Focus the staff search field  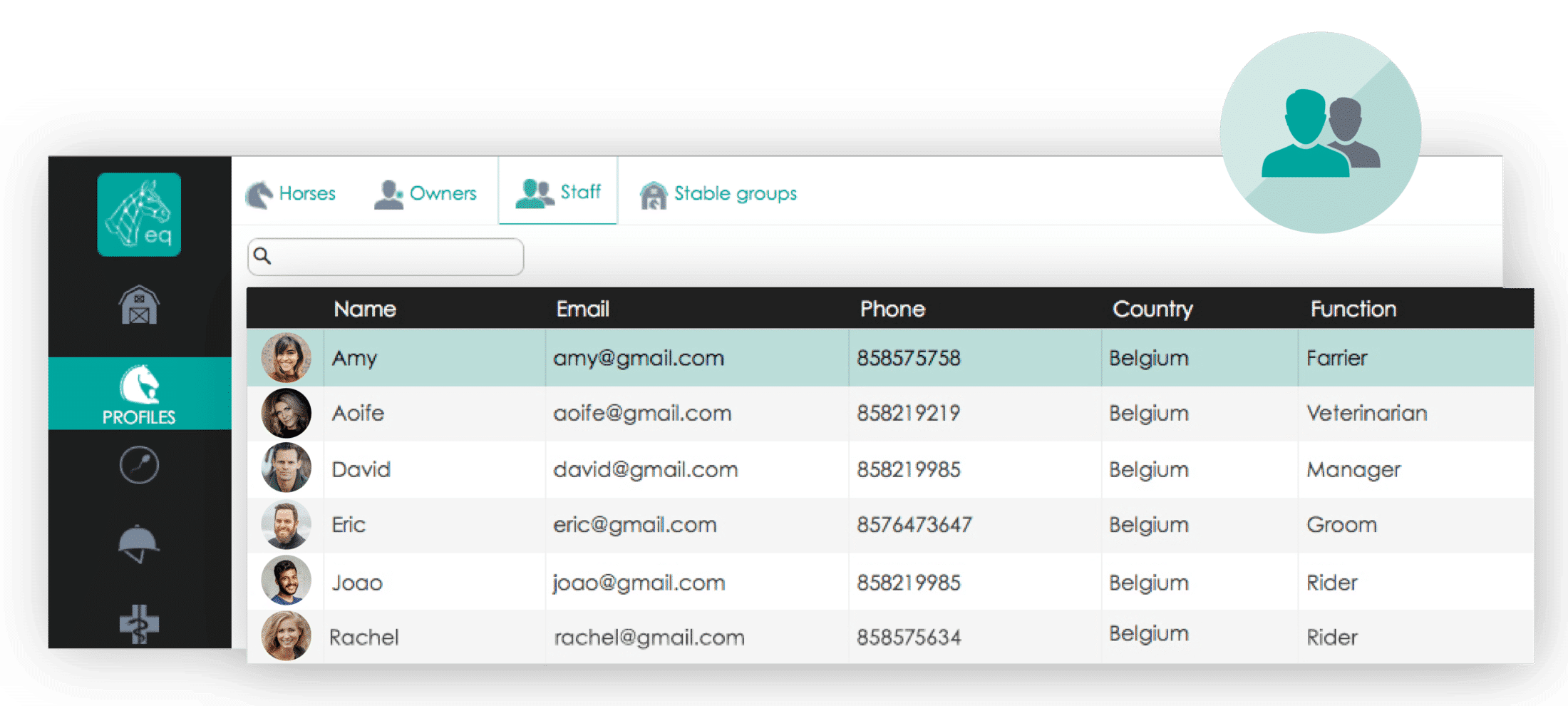[x=386, y=257]
